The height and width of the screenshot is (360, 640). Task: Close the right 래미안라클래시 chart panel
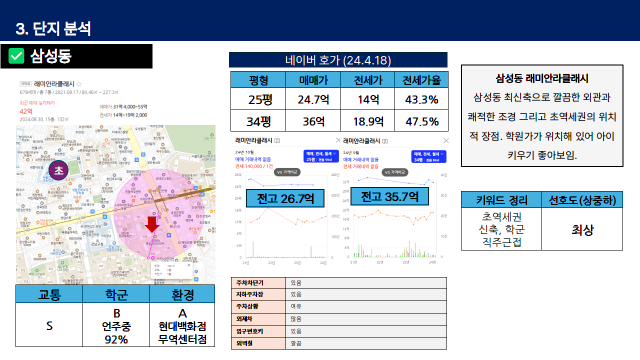(x=446, y=140)
